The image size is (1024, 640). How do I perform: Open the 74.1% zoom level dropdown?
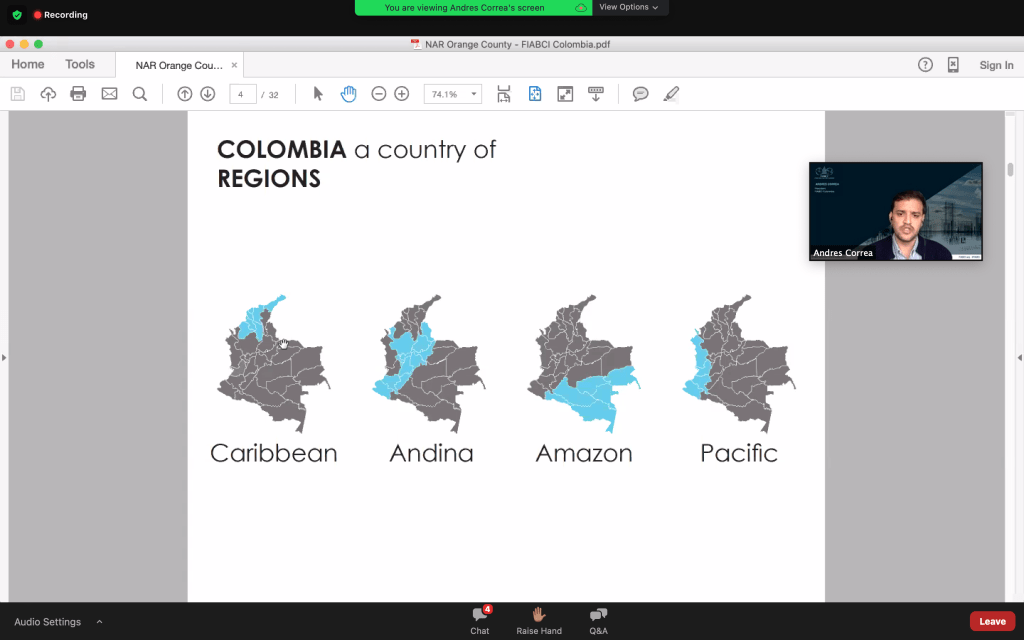(x=453, y=94)
